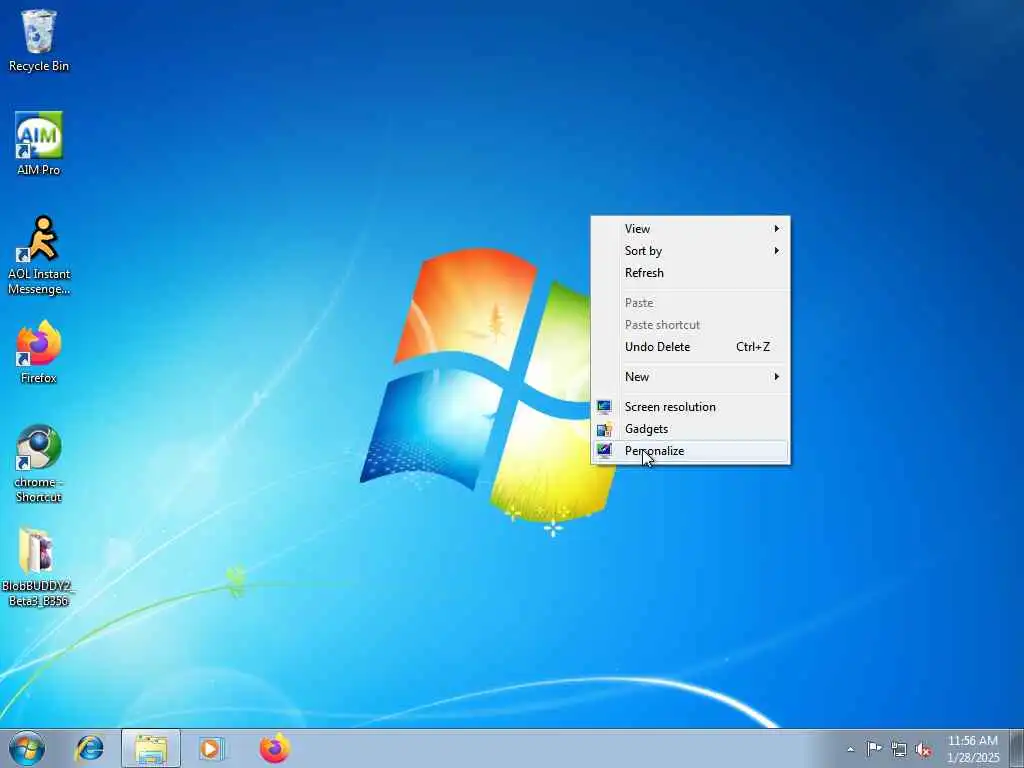Click the Show desktop button
The height and width of the screenshot is (768, 1024).
point(1017,748)
